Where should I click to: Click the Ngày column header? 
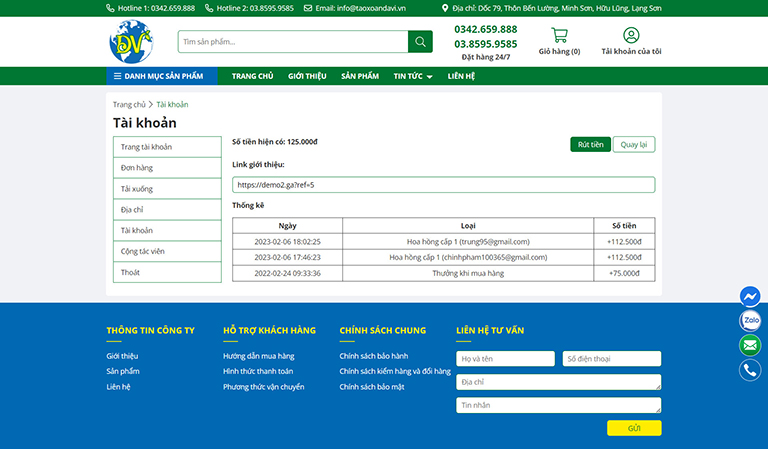[288, 226]
